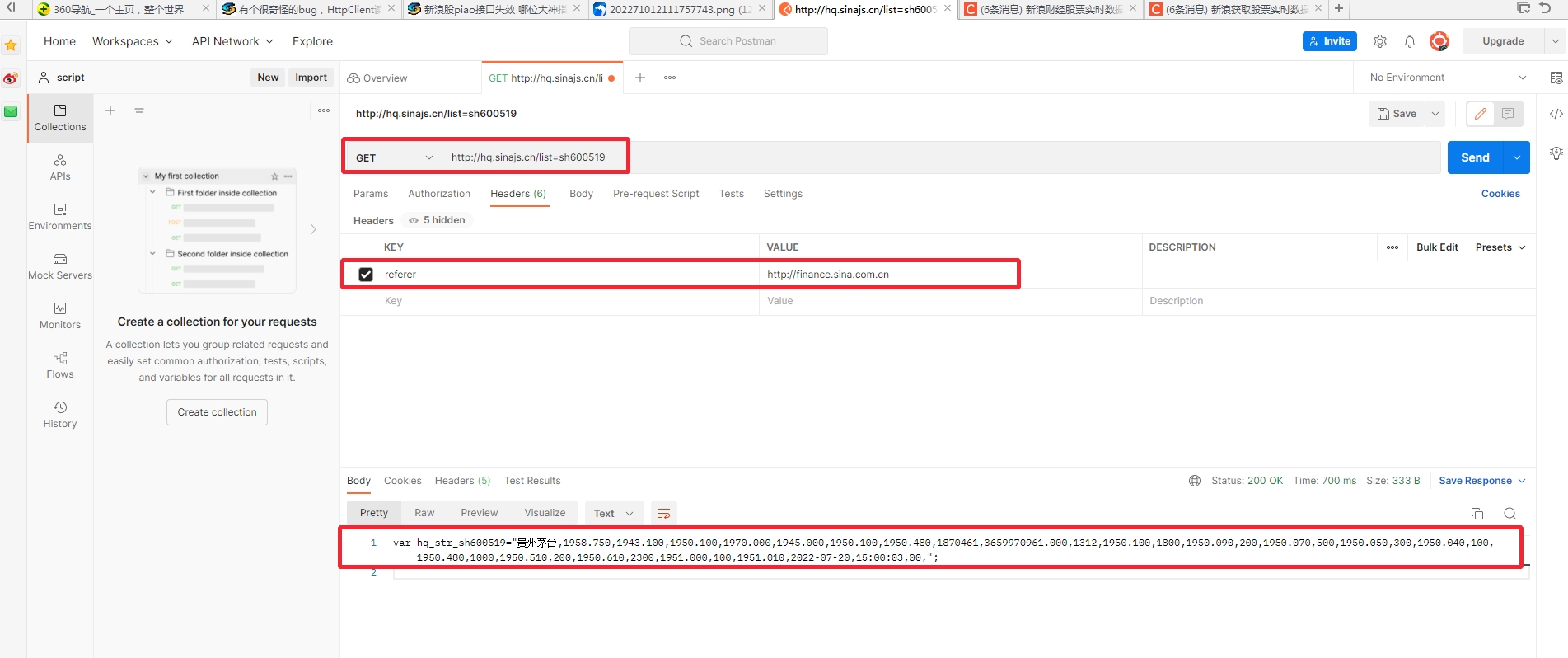Copy response body with copy icon
The height and width of the screenshot is (658, 1568).
tap(1477, 514)
